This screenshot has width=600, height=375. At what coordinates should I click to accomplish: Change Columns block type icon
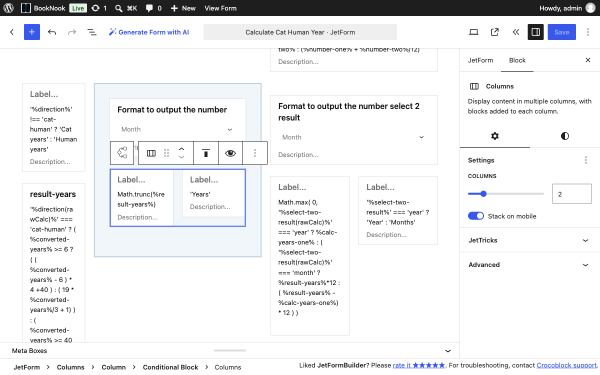click(x=151, y=153)
